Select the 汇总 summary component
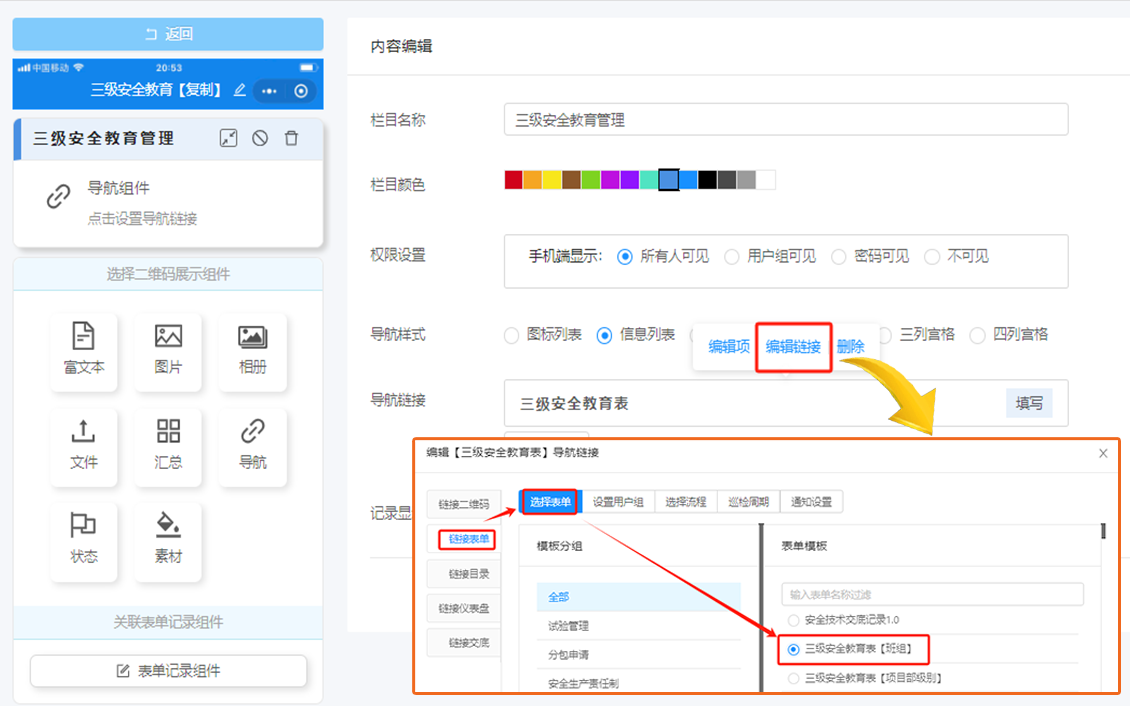This screenshot has height=706, width=1130. [x=168, y=445]
